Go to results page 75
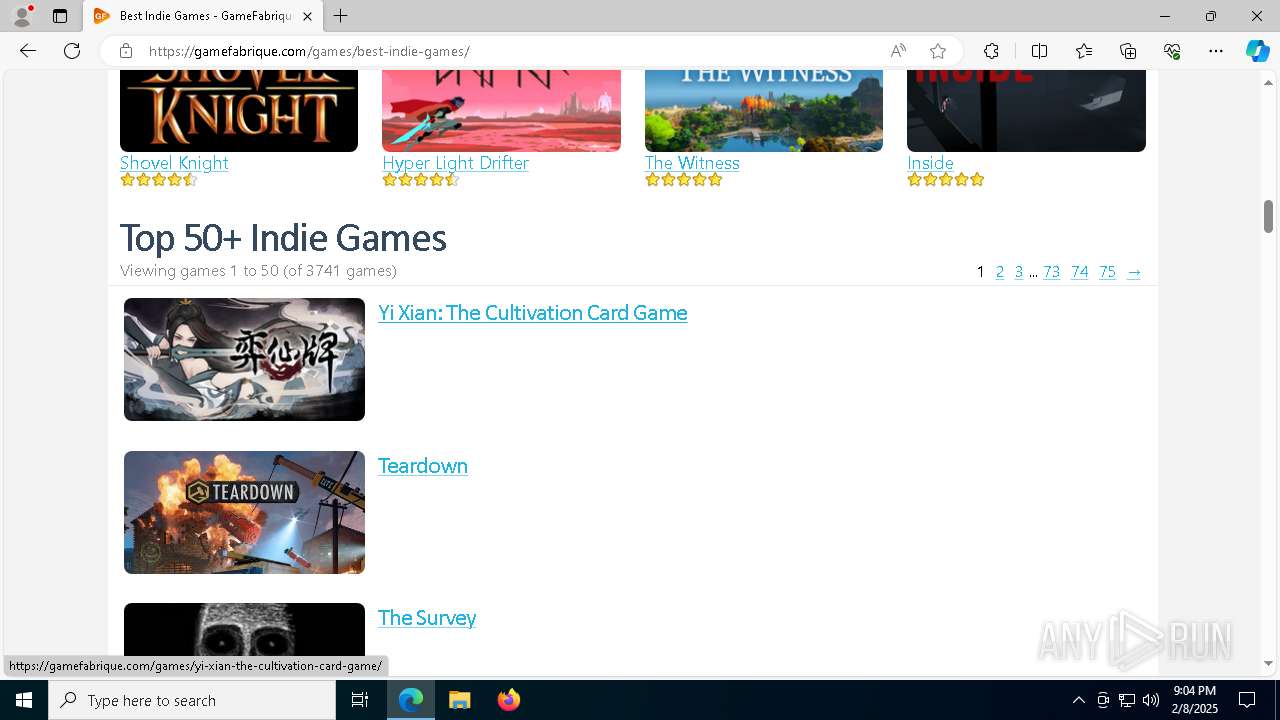The height and width of the screenshot is (720, 1280). 1107,272
